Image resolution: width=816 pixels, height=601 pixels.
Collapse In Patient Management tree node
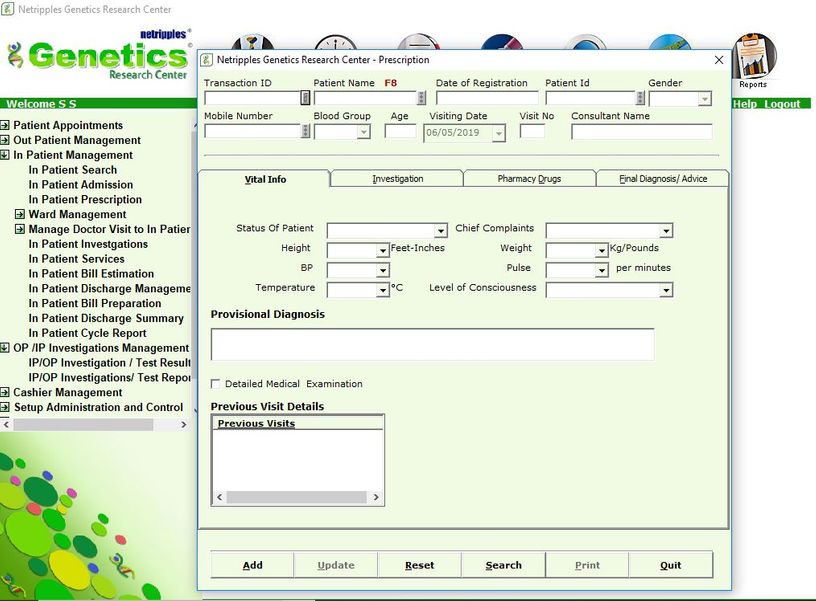[x=5, y=155]
